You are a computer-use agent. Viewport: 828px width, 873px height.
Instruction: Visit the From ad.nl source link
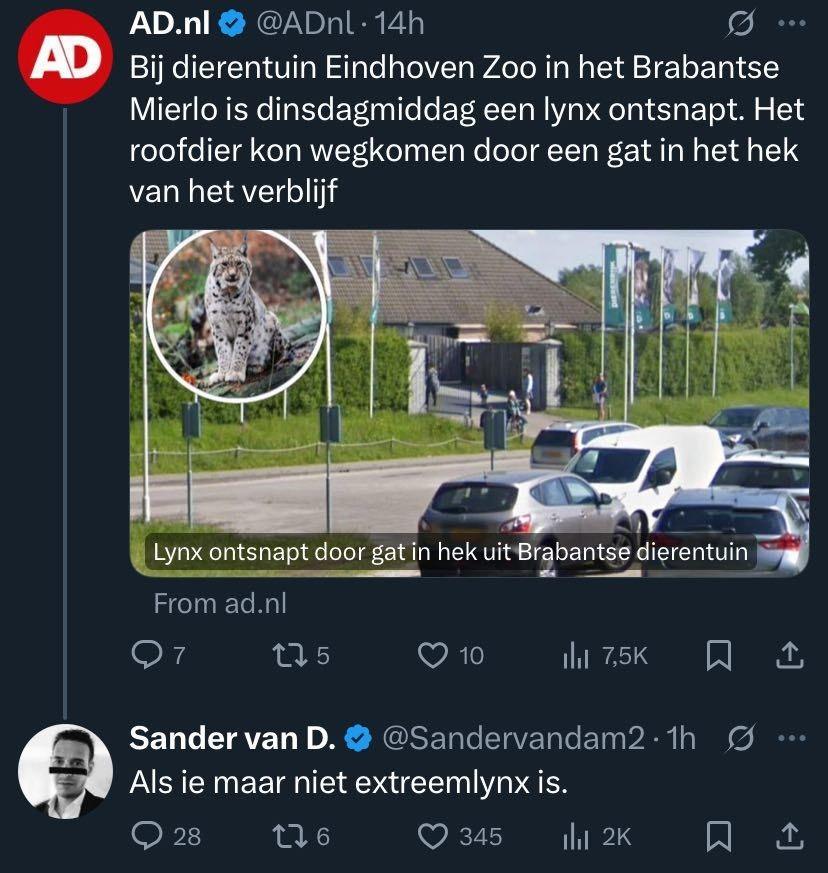pyautogui.click(x=220, y=604)
